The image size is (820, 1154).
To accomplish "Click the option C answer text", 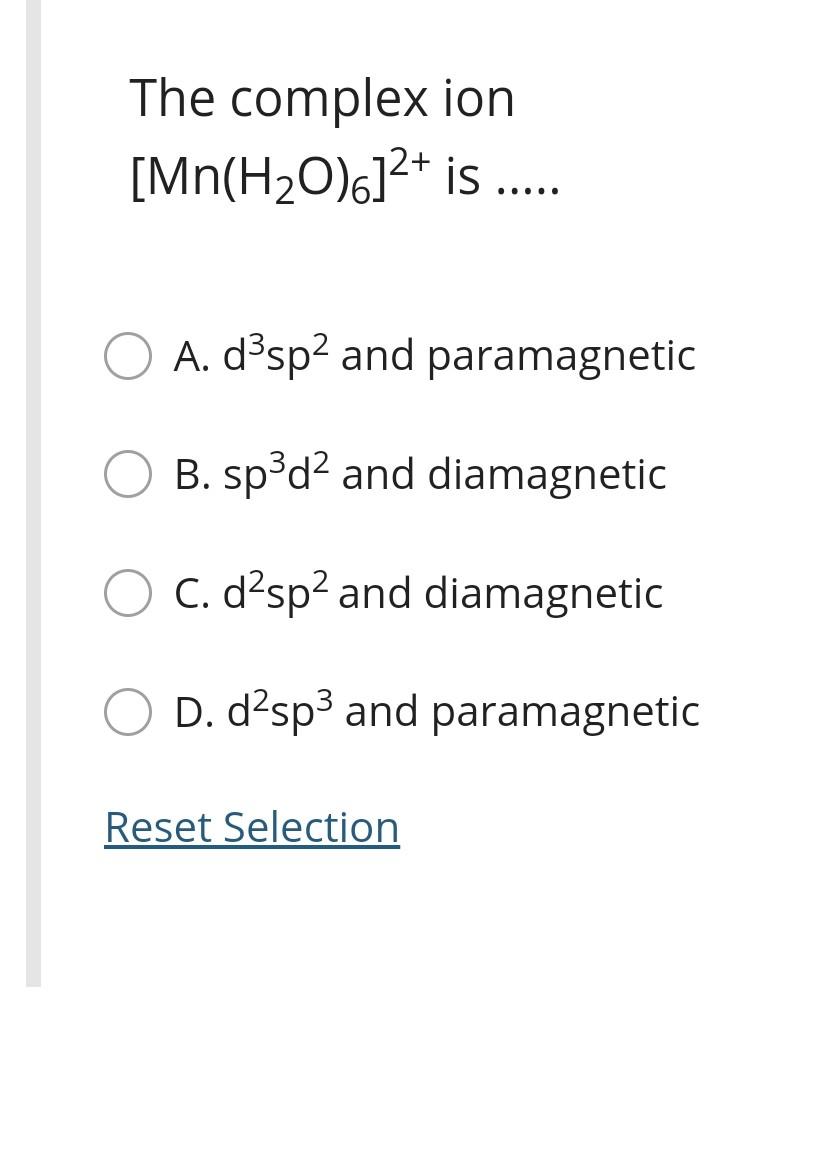I will [418, 592].
